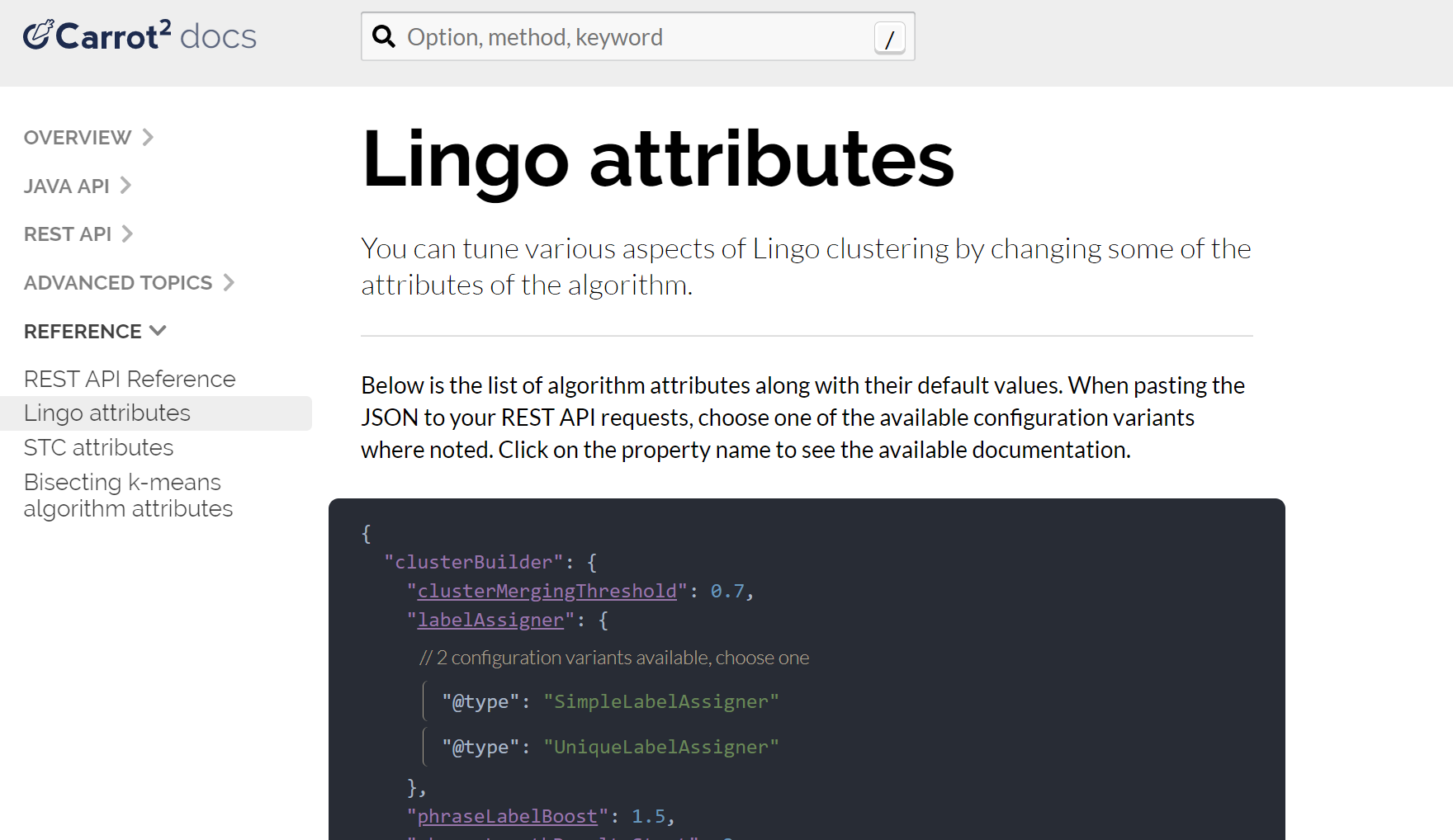Open the REST API menu section
The height and width of the screenshot is (840, 1453).
(x=68, y=234)
